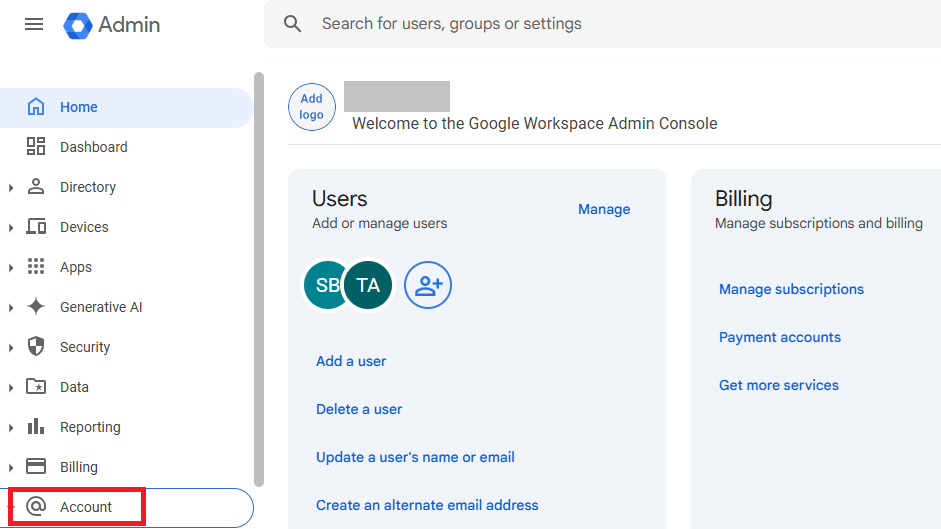
Task: Click the Account at-sign icon
Action: (36, 507)
